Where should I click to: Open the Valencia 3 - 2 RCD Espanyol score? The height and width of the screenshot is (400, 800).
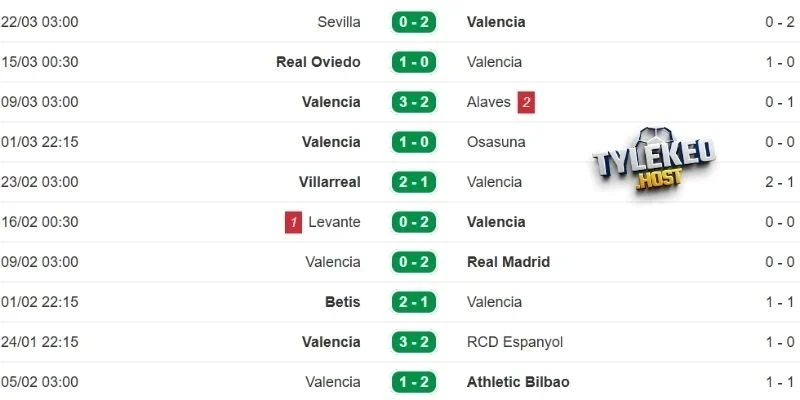click(413, 342)
